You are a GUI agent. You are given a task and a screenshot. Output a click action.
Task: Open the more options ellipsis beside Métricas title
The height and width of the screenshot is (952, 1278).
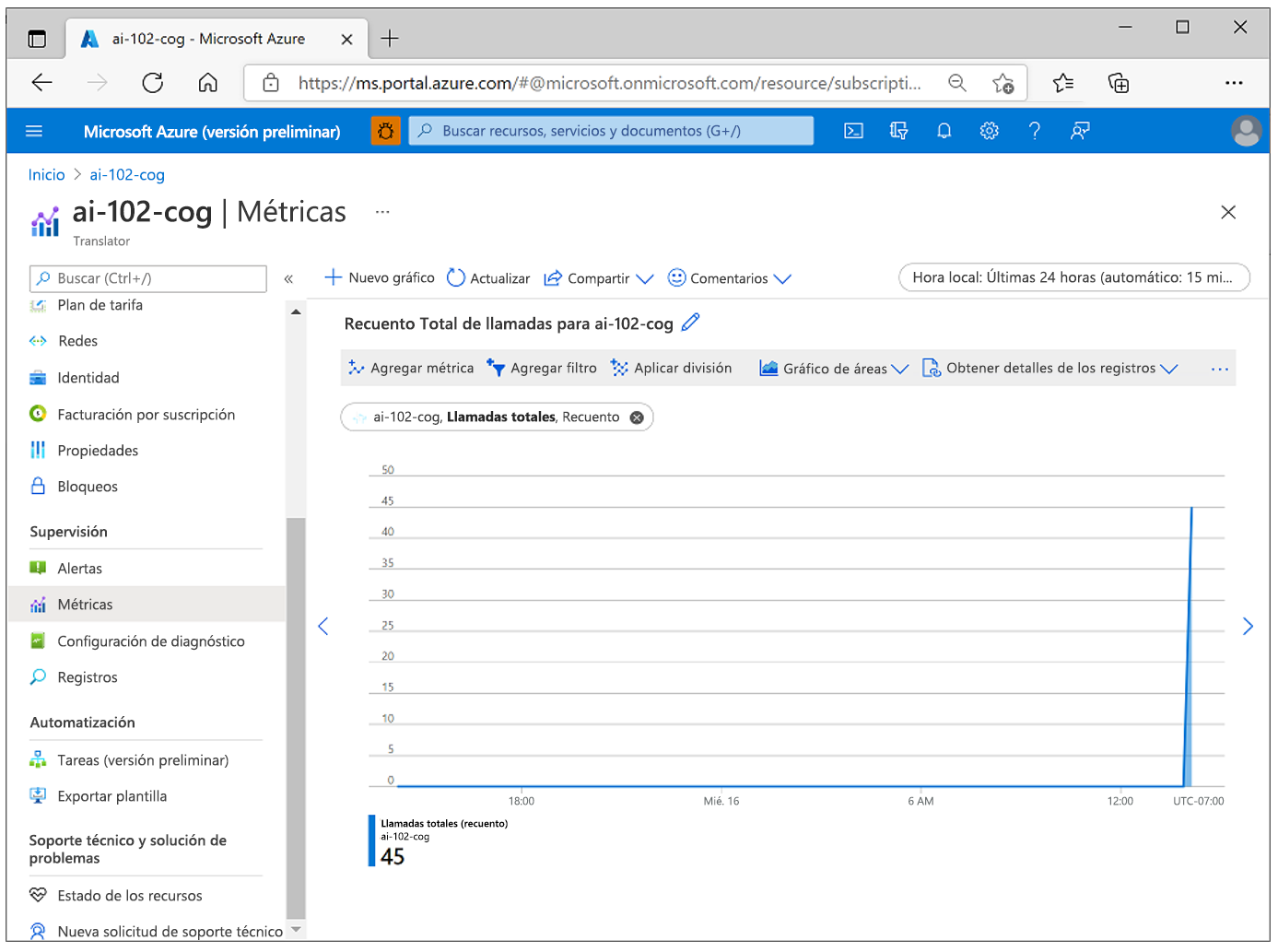coord(382,212)
